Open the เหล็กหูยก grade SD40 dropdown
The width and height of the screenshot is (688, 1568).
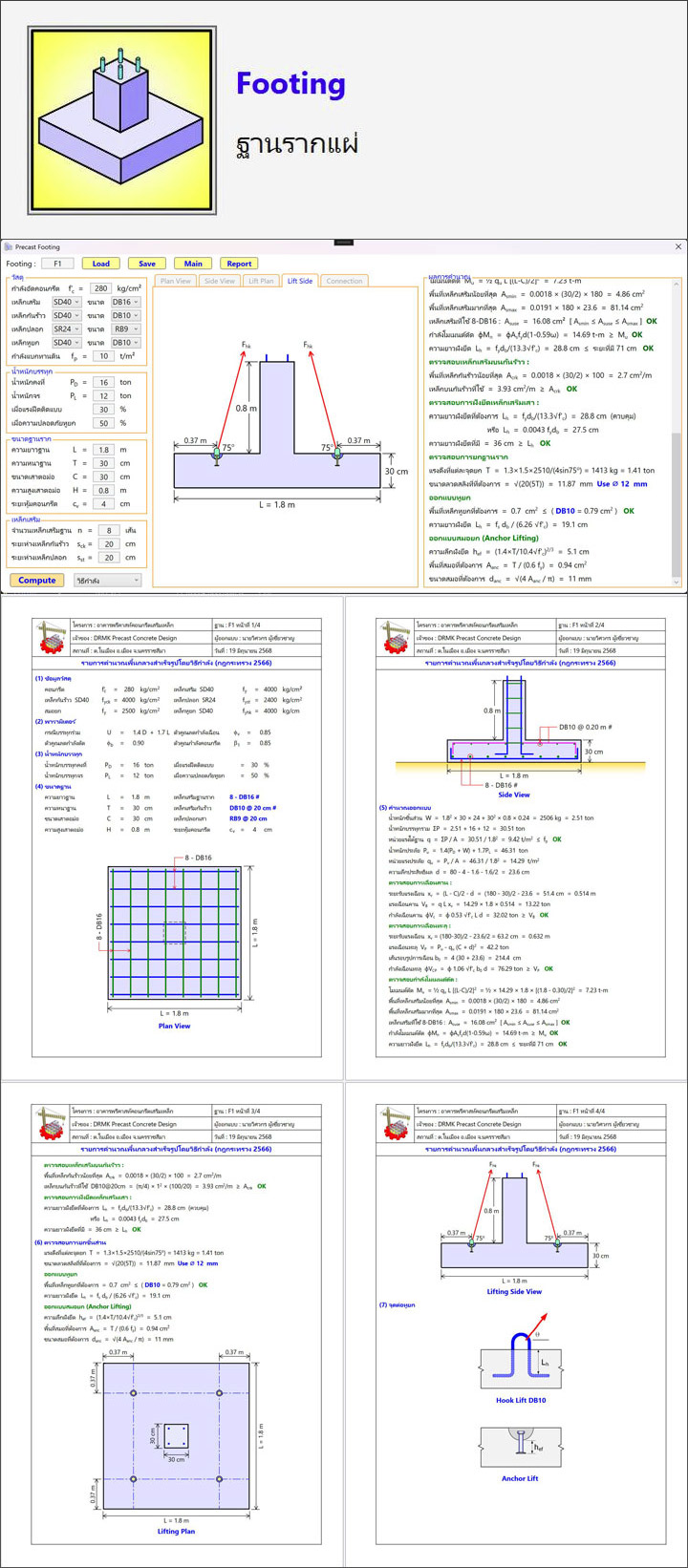point(66,342)
